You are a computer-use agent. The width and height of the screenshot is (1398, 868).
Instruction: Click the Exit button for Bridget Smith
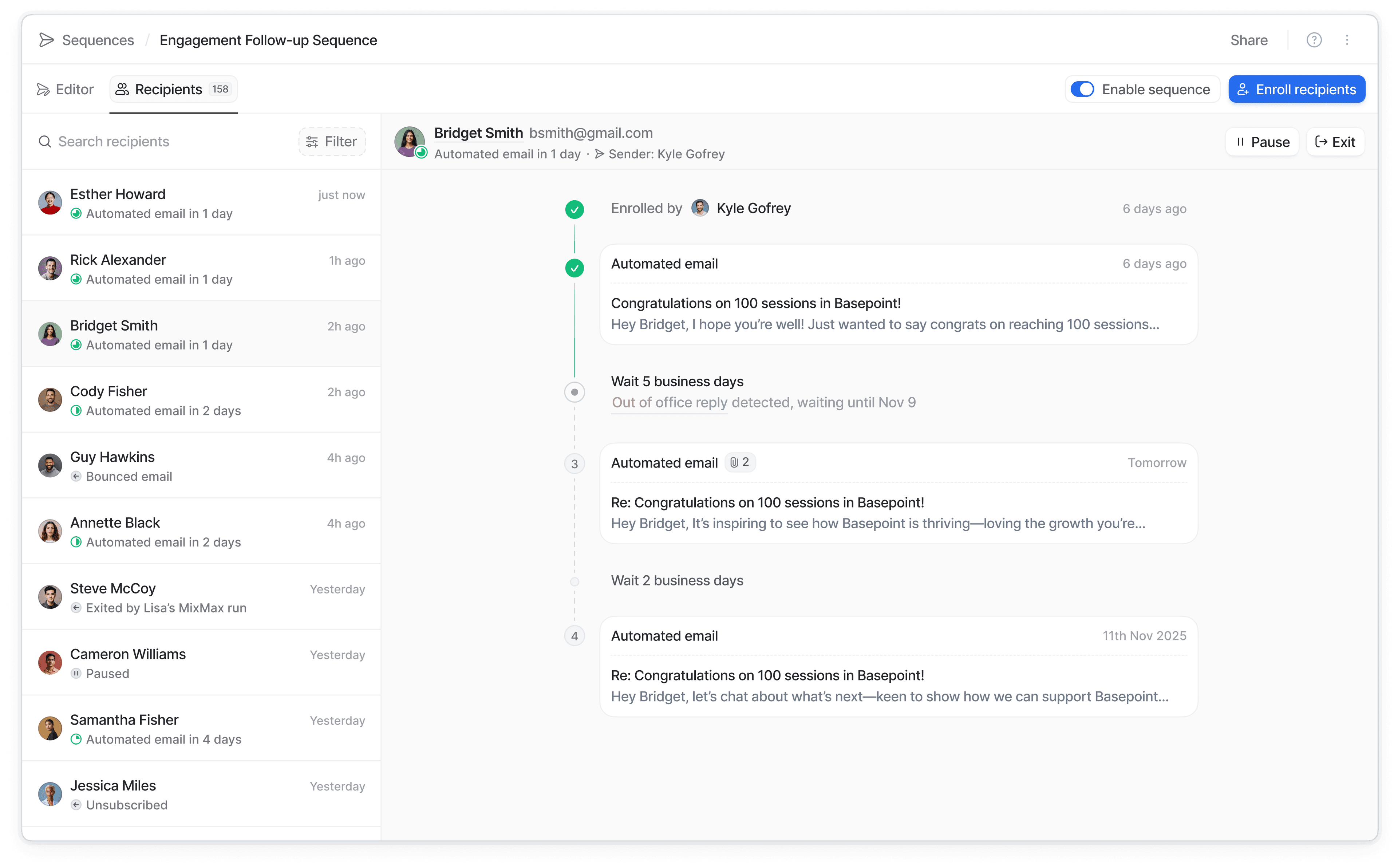coord(1335,142)
